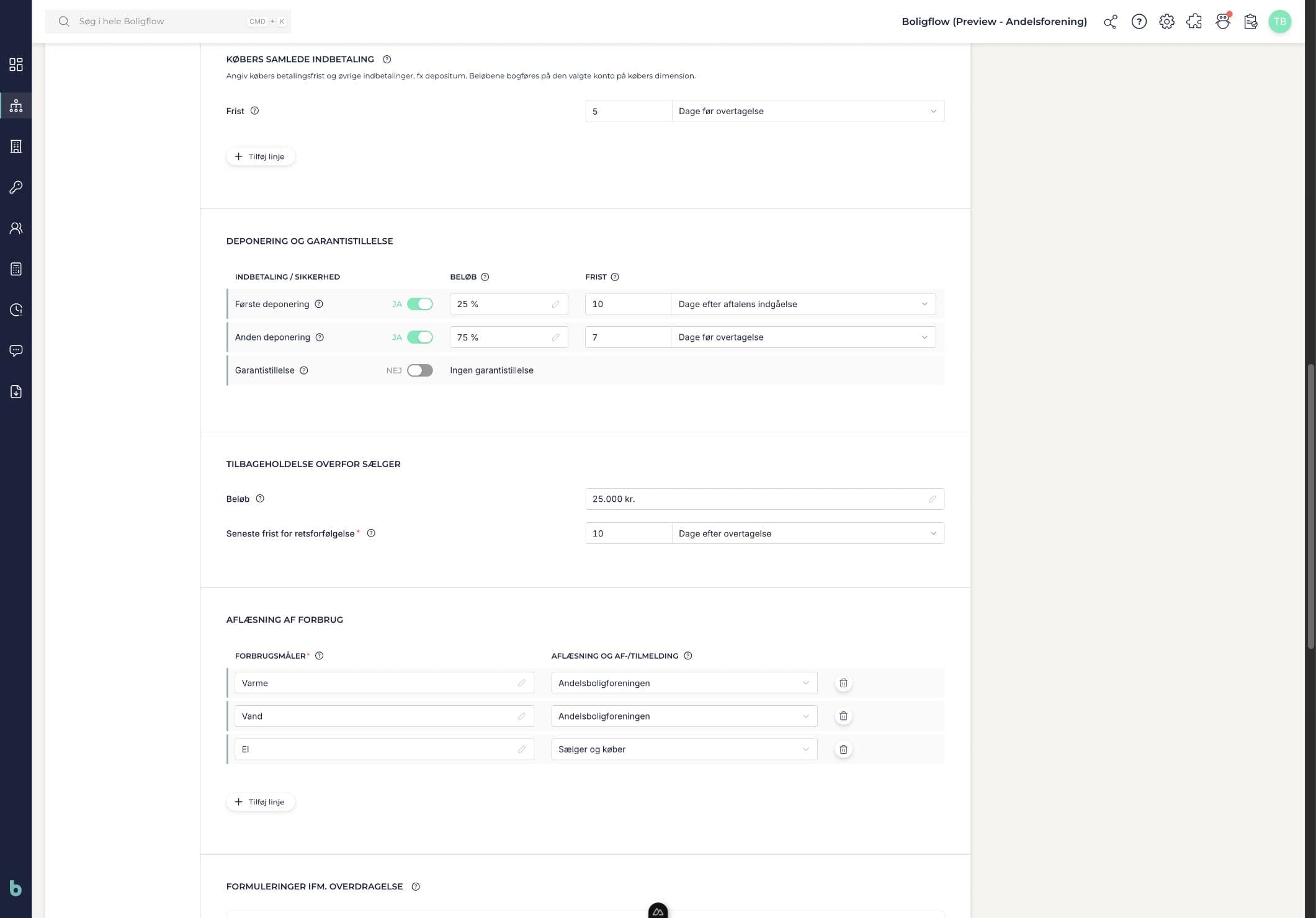Open the key icon in sidebar
Image resolution: width=1316 pixels, height=918 pixels.
click(16, 187)
